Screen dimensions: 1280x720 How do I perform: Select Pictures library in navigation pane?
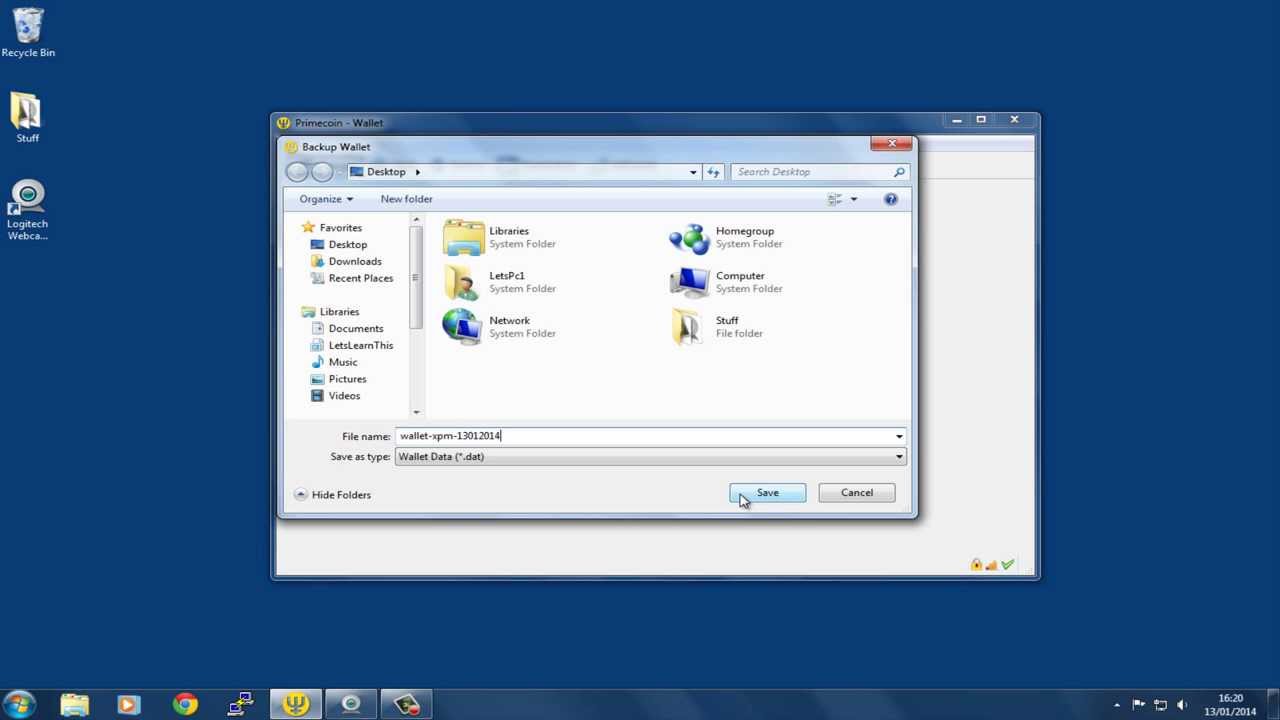point(338,379)
